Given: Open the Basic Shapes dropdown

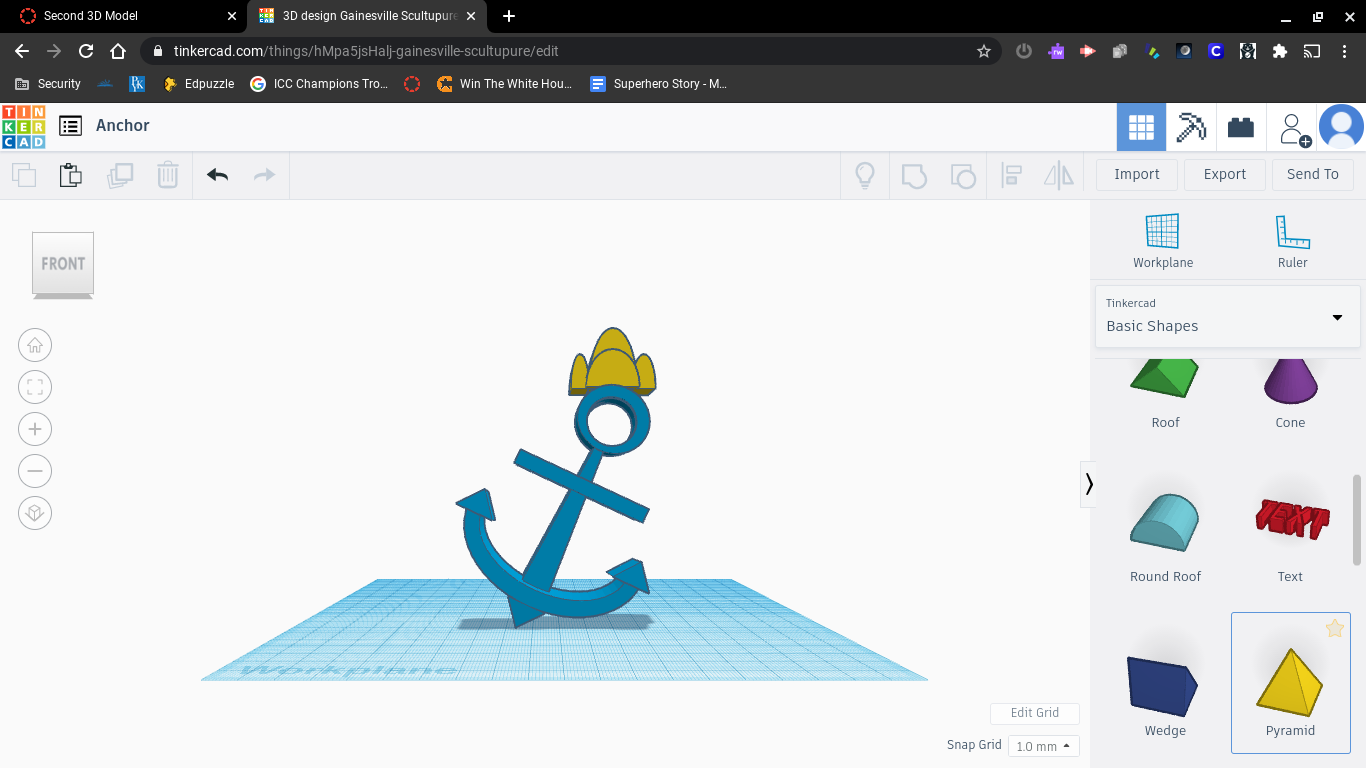Looking at the screenshot, I should [1227, 317].
